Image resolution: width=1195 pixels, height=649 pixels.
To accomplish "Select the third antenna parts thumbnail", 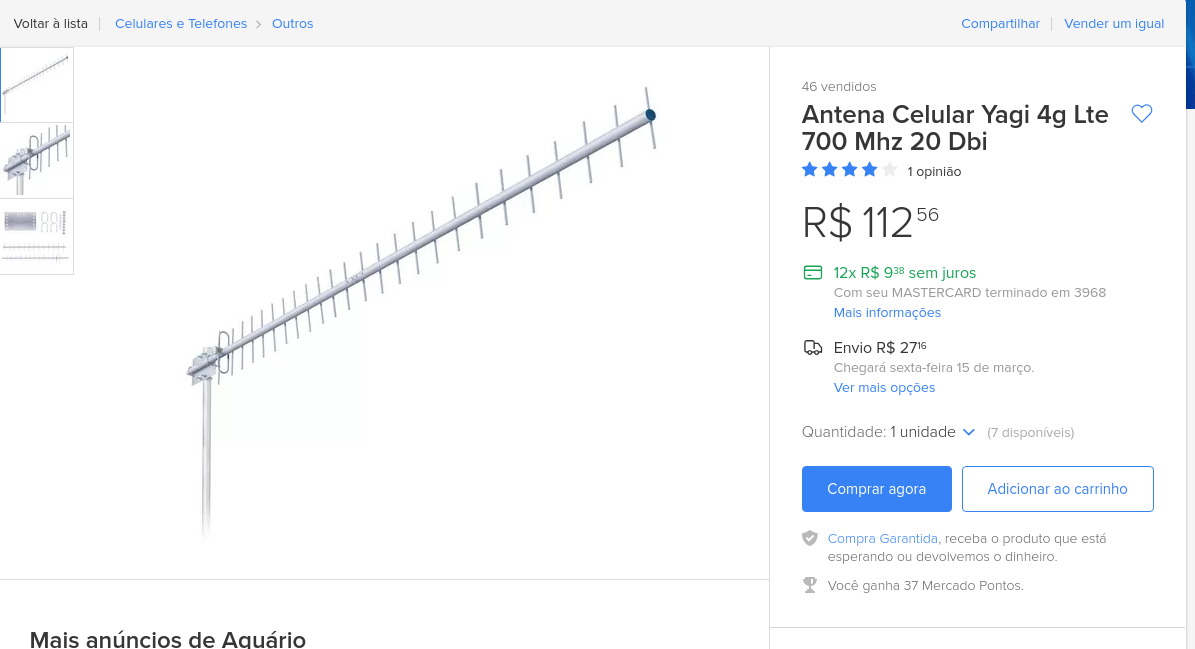I will point(37,236).
